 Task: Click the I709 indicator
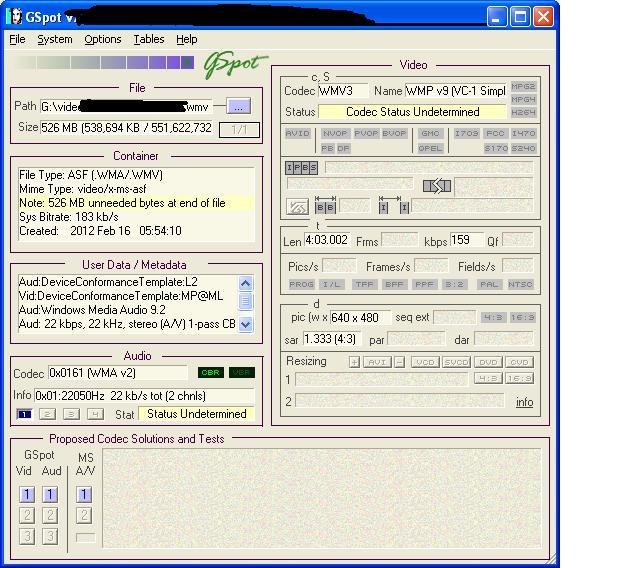(x=467, y=133)
